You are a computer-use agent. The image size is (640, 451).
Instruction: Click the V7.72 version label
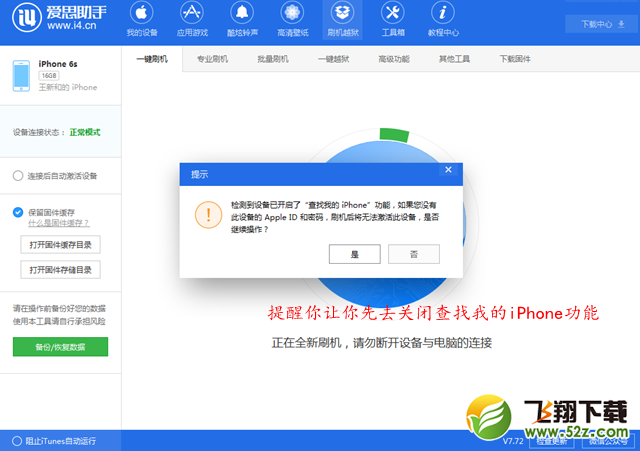pos(513,441)
